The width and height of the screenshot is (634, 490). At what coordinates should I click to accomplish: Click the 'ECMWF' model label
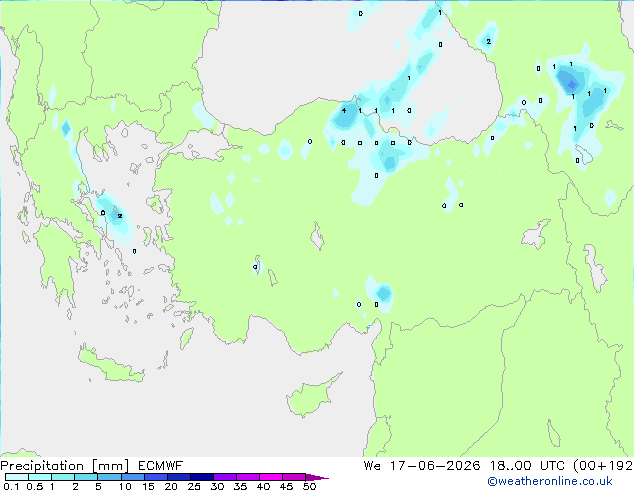pos(161,466)
